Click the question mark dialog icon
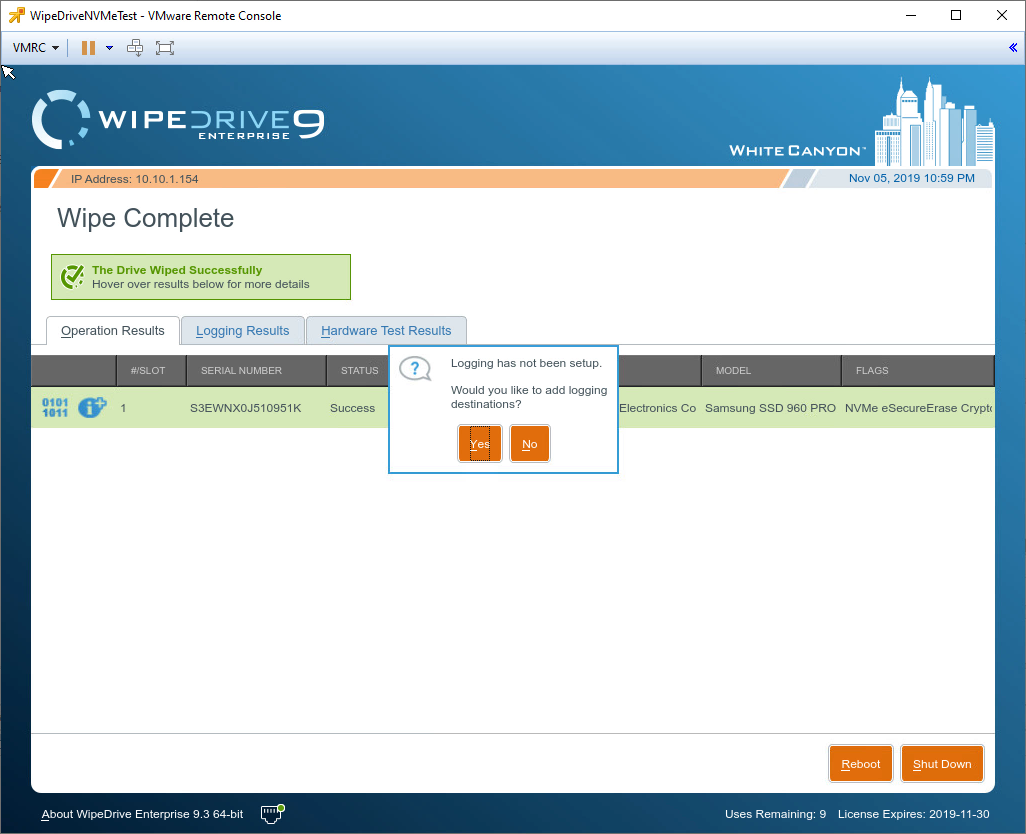Image resolution: width=1026 pixels, height=834 pixels. 415,369
